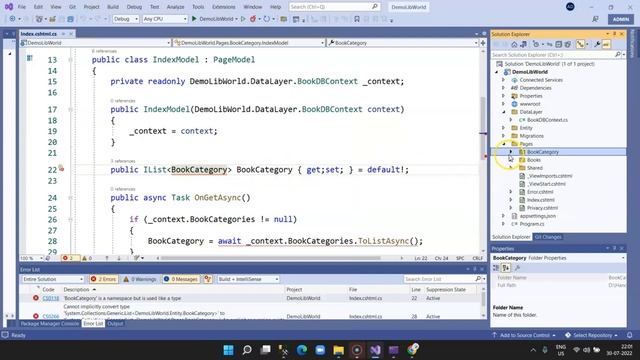The width and height of the screenshot is (640, 360).
Task: Click Start Without Debugging outline arrow
Action: 243,19
